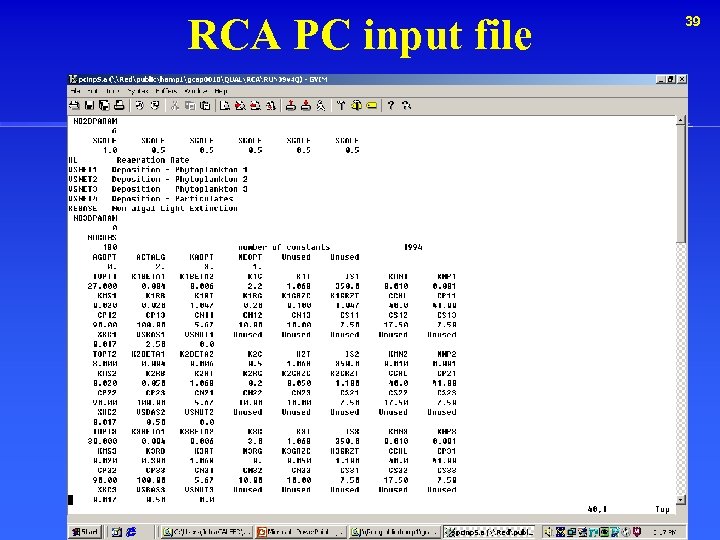
Task: Click the Undo toolbar icon
Action: 140,106
